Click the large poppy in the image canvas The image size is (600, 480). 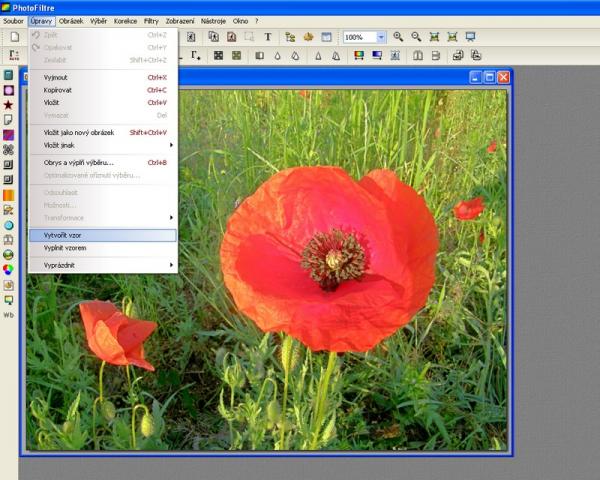coord(330,259)
